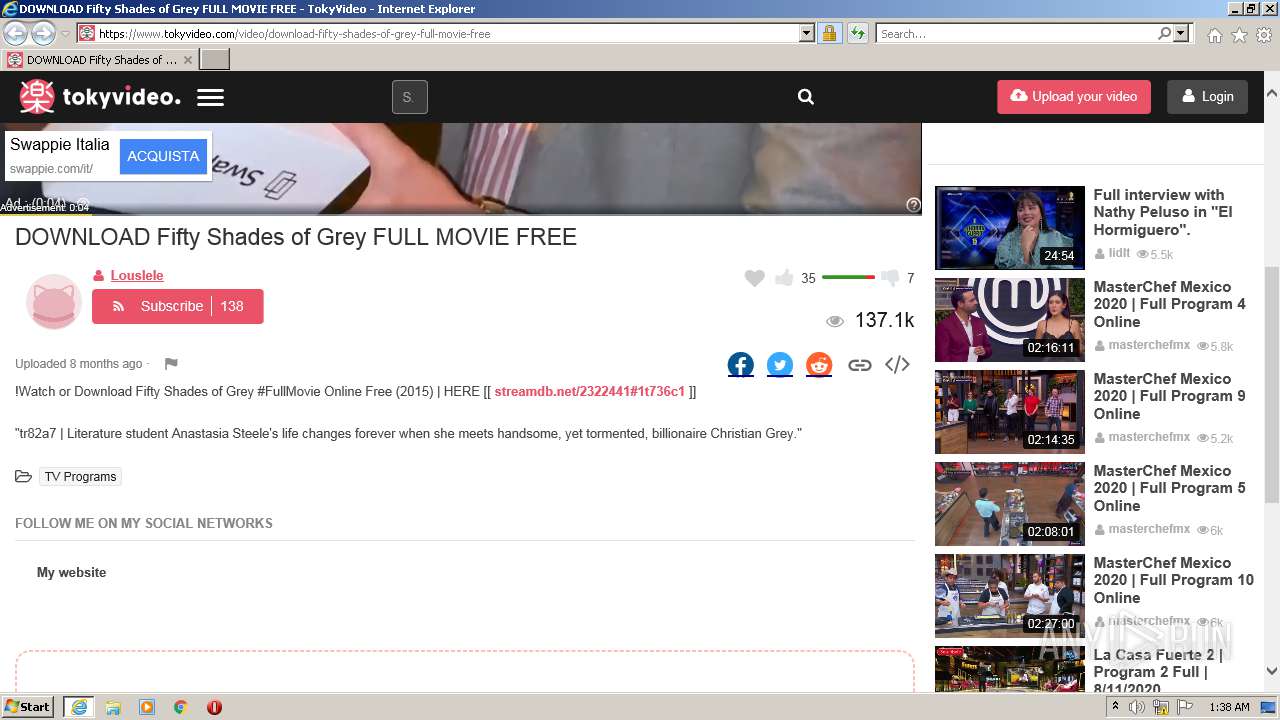Click the Login button
Viewport: 1280px width, 720px height.
(x=1207, y=97)
